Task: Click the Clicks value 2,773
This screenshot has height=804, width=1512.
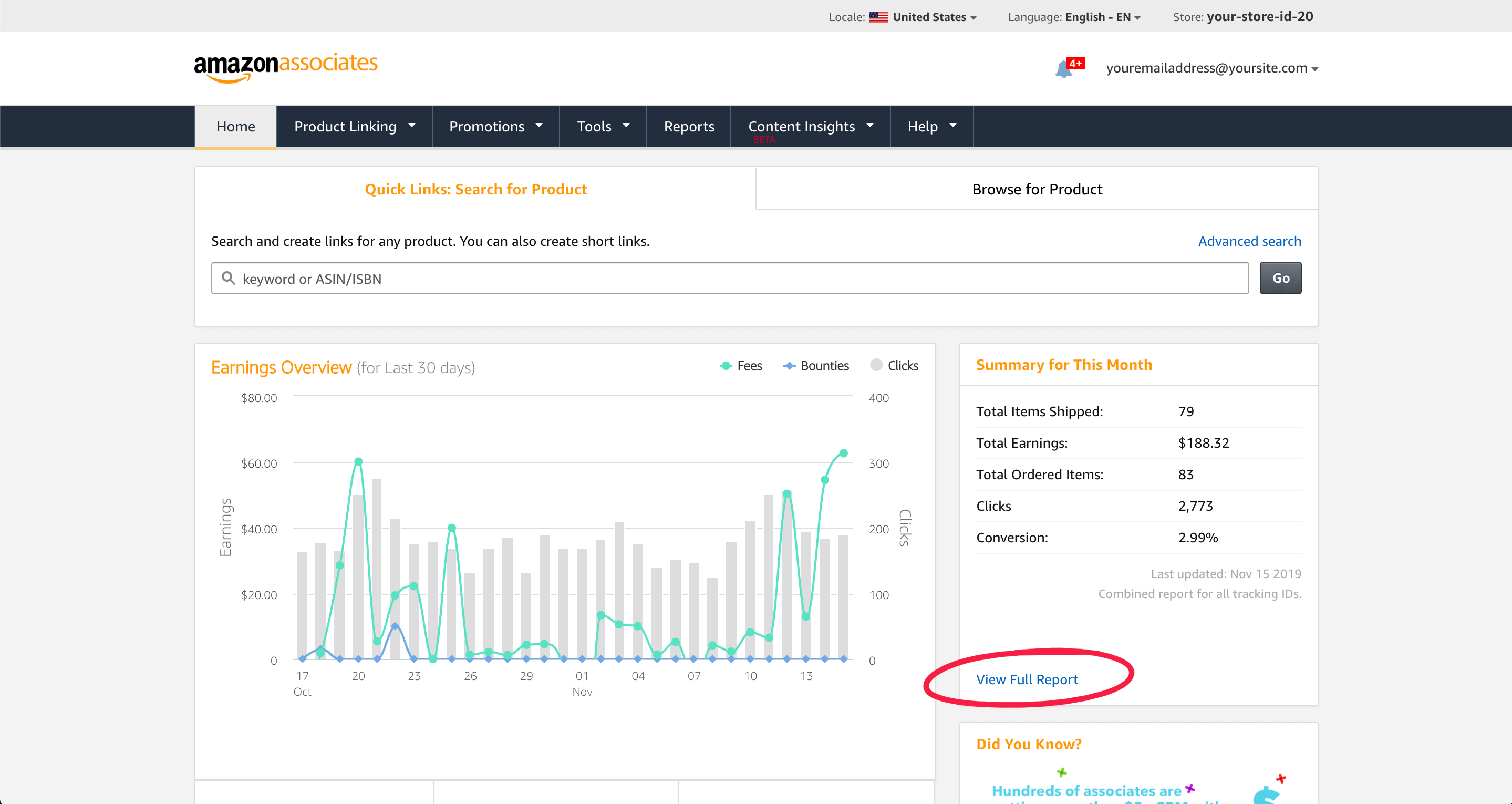Action: (x=1196, y=506)
